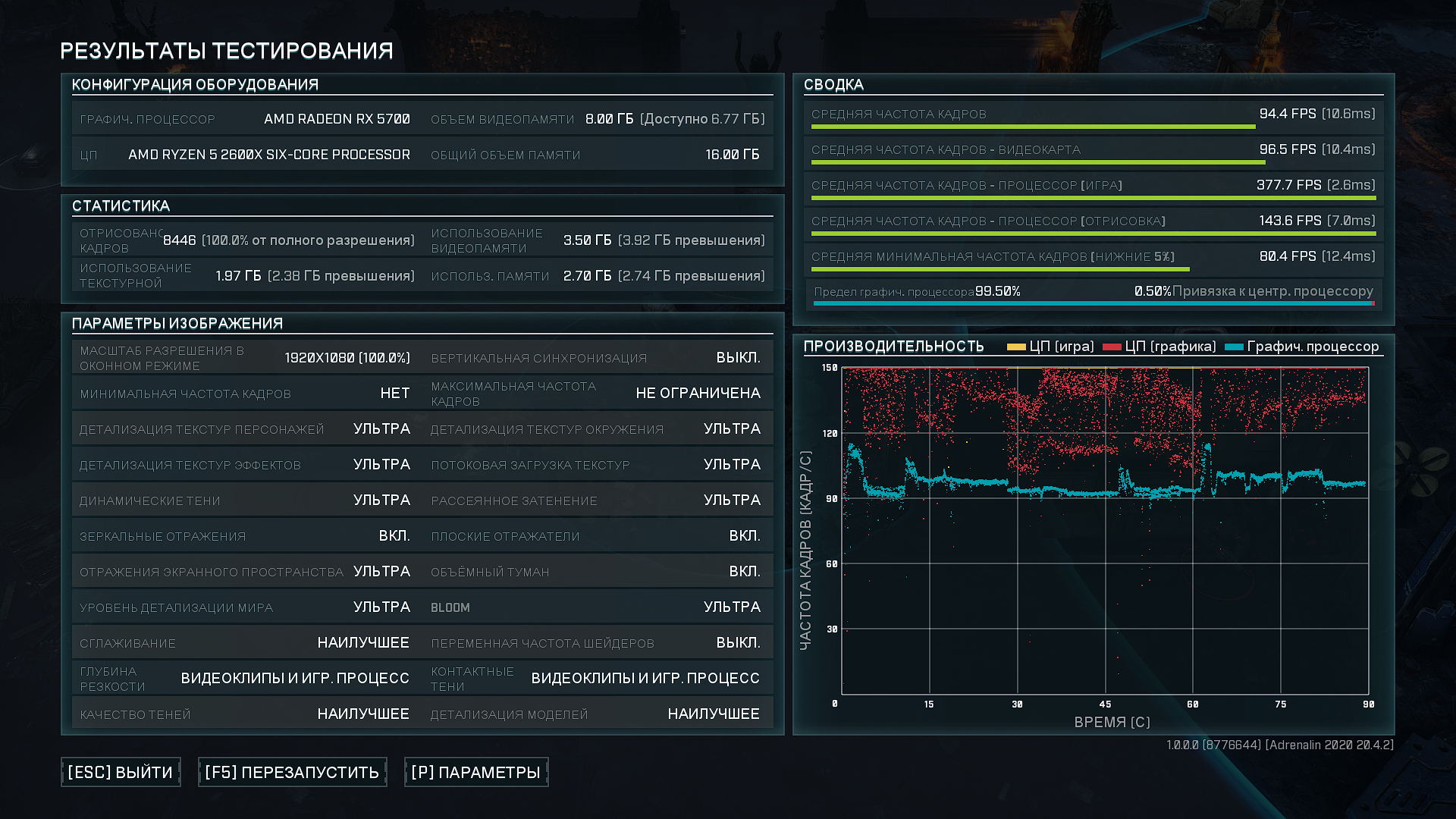Click the СГЛАЖИВАНИЕ НАИЛУЧШЕЕ setting
1456x819 pixels.
pyautogui.click(x=362, y=643)
